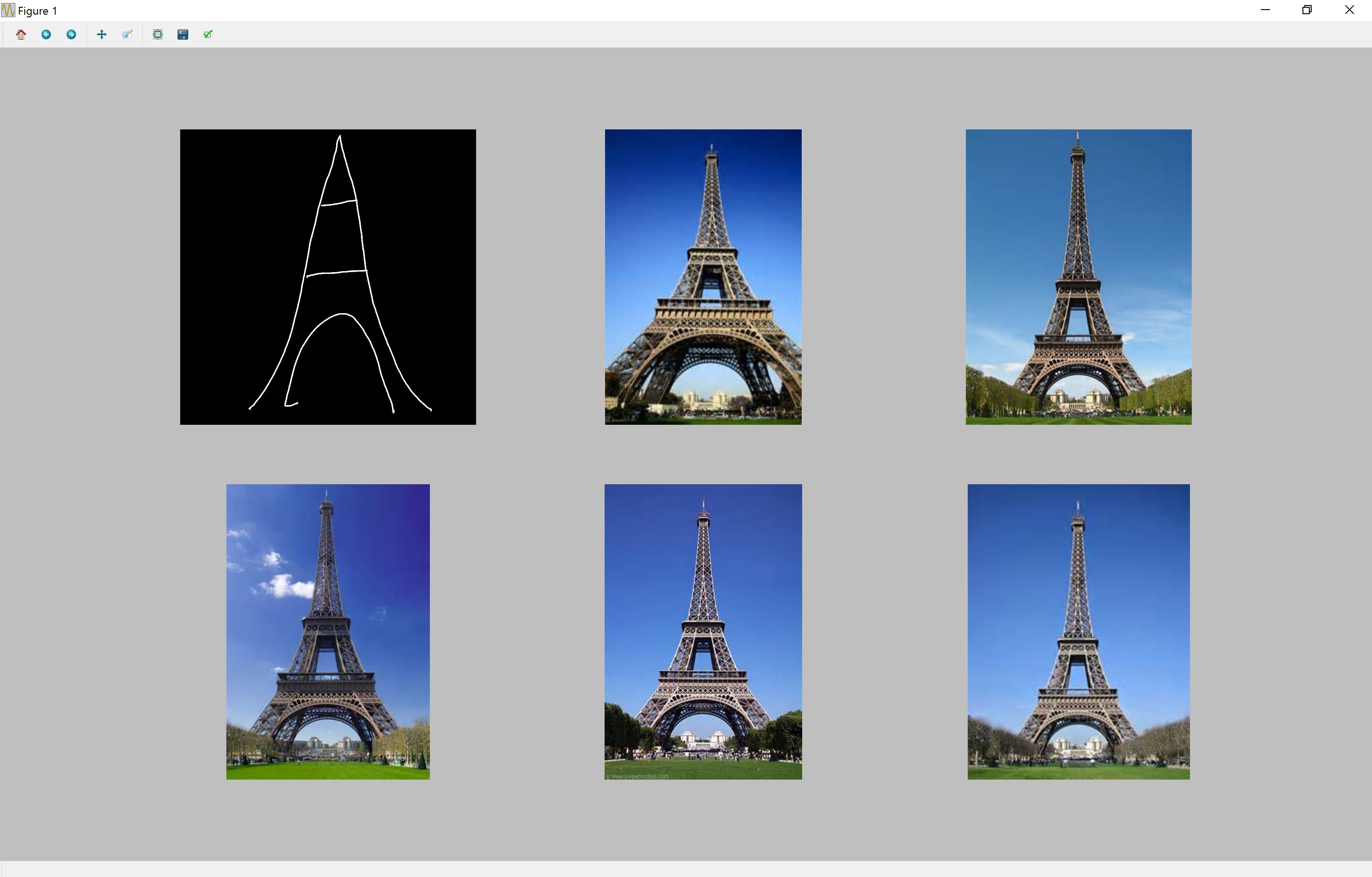Click the bottom-middle watermarked Eiffel Tower photo
1372x877 pixels.
click(x=703, y=631)
